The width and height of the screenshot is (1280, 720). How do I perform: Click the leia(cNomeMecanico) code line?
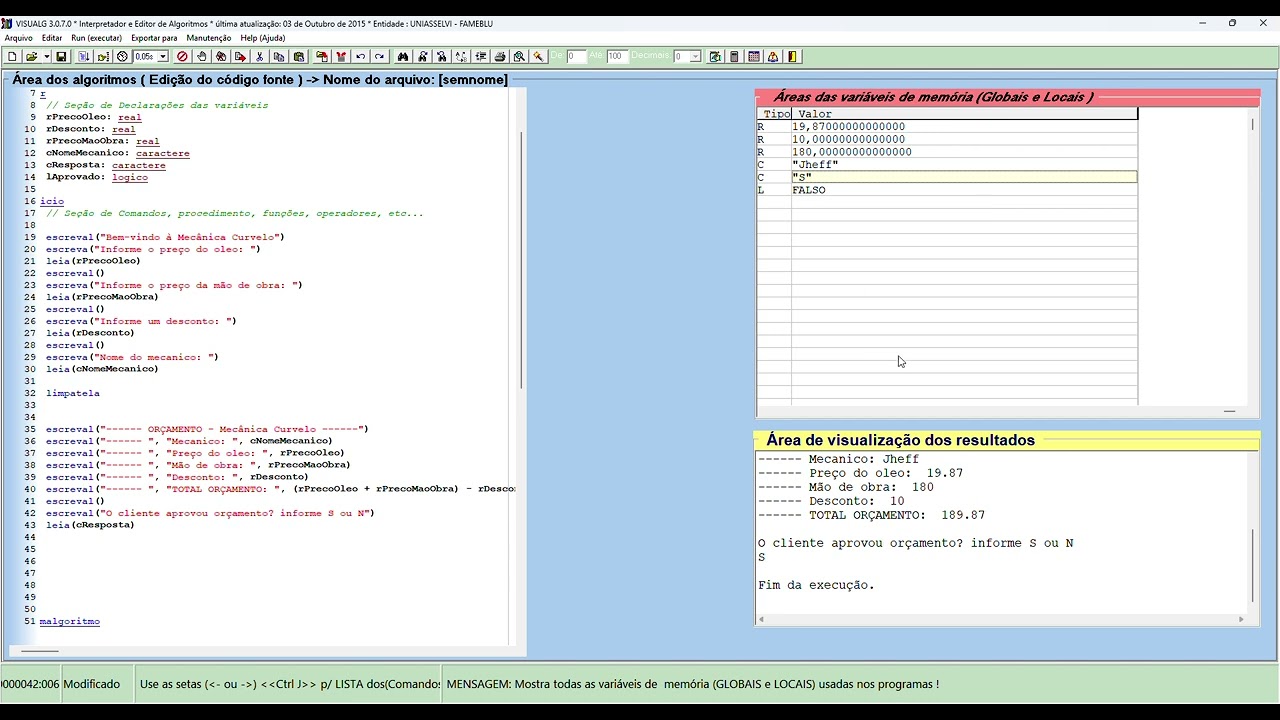(102, 369)
